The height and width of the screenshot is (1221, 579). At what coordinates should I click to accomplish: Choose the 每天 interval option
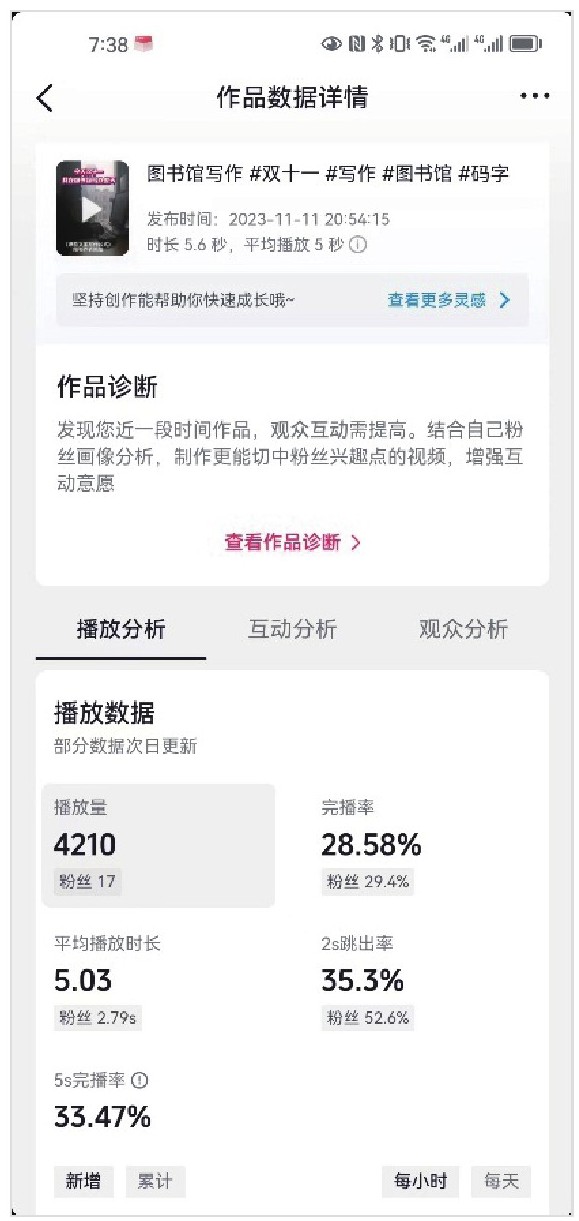pyautogui.click(x=502, y=1181)
